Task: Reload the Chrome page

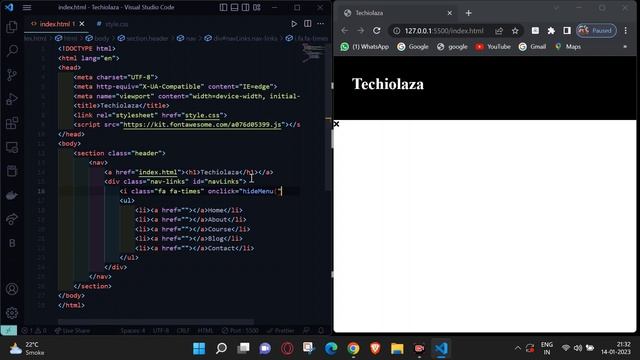Action: pyautogui.click(x=377, y=31)
